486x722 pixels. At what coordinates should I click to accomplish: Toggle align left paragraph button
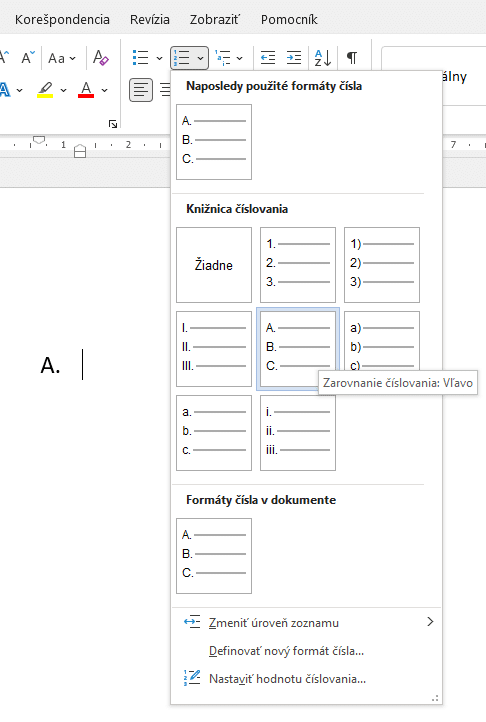pos(141,89)
